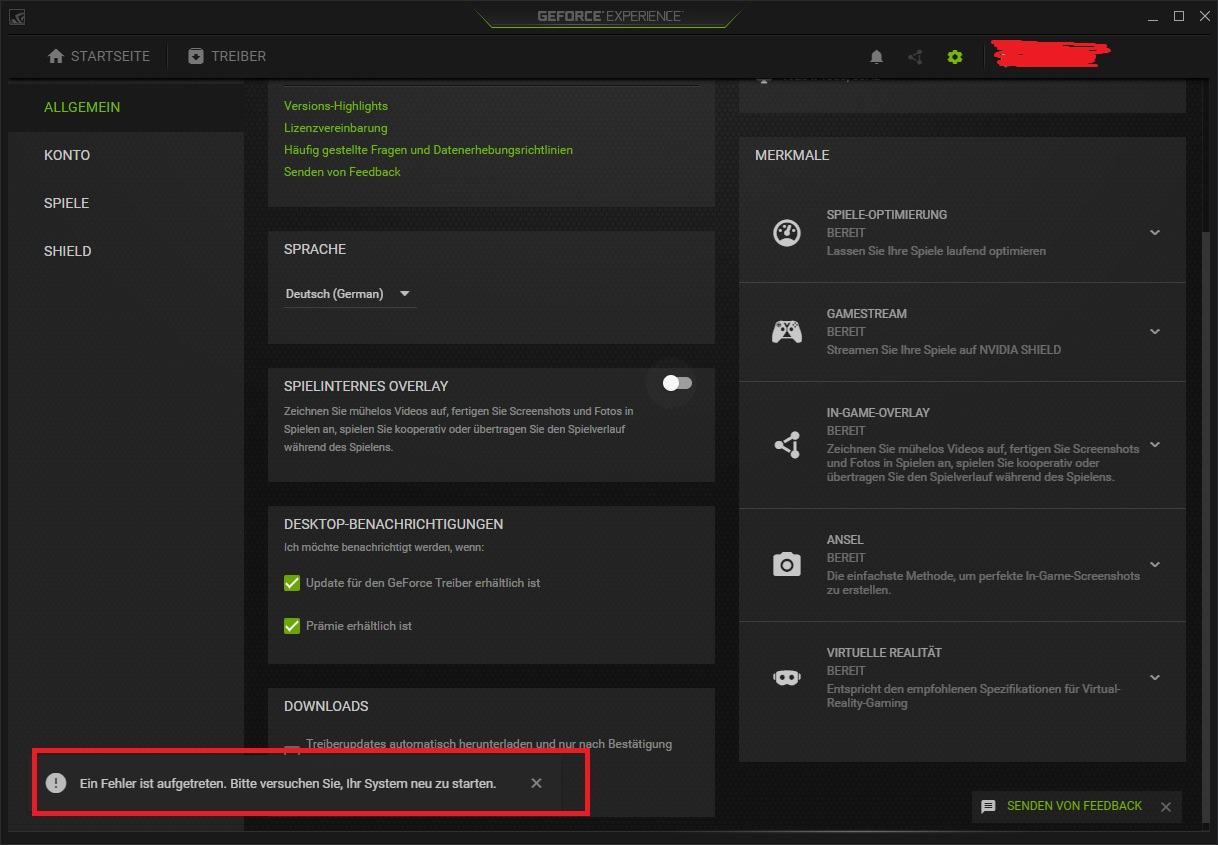Image resolution: width=1218 pixels, height=845 pixels.
Task: Open notifications bell
Action: pyautogui.click(x=876, y=57)
